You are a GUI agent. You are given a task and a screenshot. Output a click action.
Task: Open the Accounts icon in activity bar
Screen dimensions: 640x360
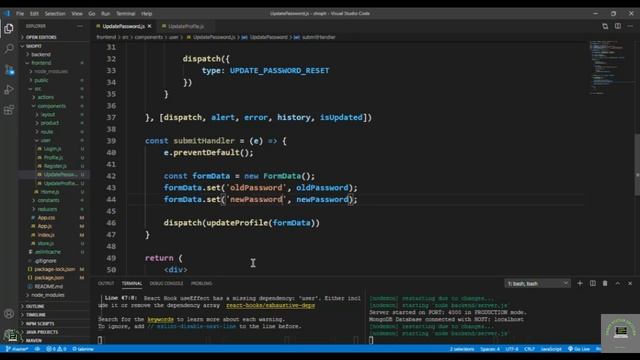pos(9,313)
